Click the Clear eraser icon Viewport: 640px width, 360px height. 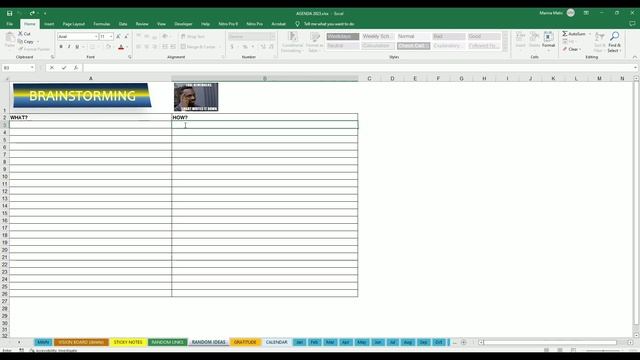coord(565,49)
